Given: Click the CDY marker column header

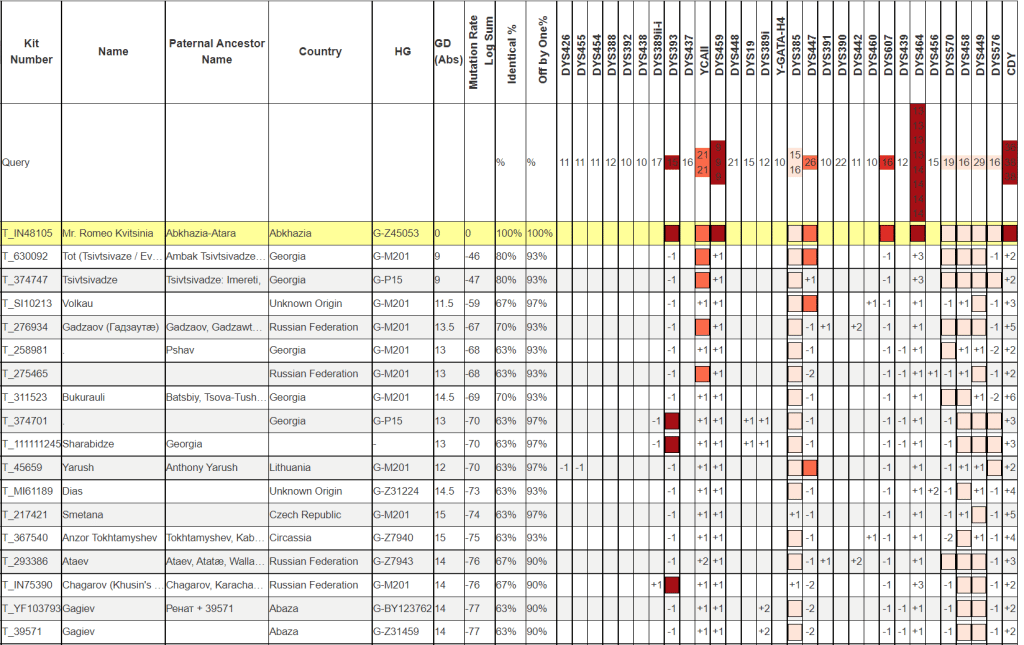Looking at the screenshot, I should point(1011,52).
